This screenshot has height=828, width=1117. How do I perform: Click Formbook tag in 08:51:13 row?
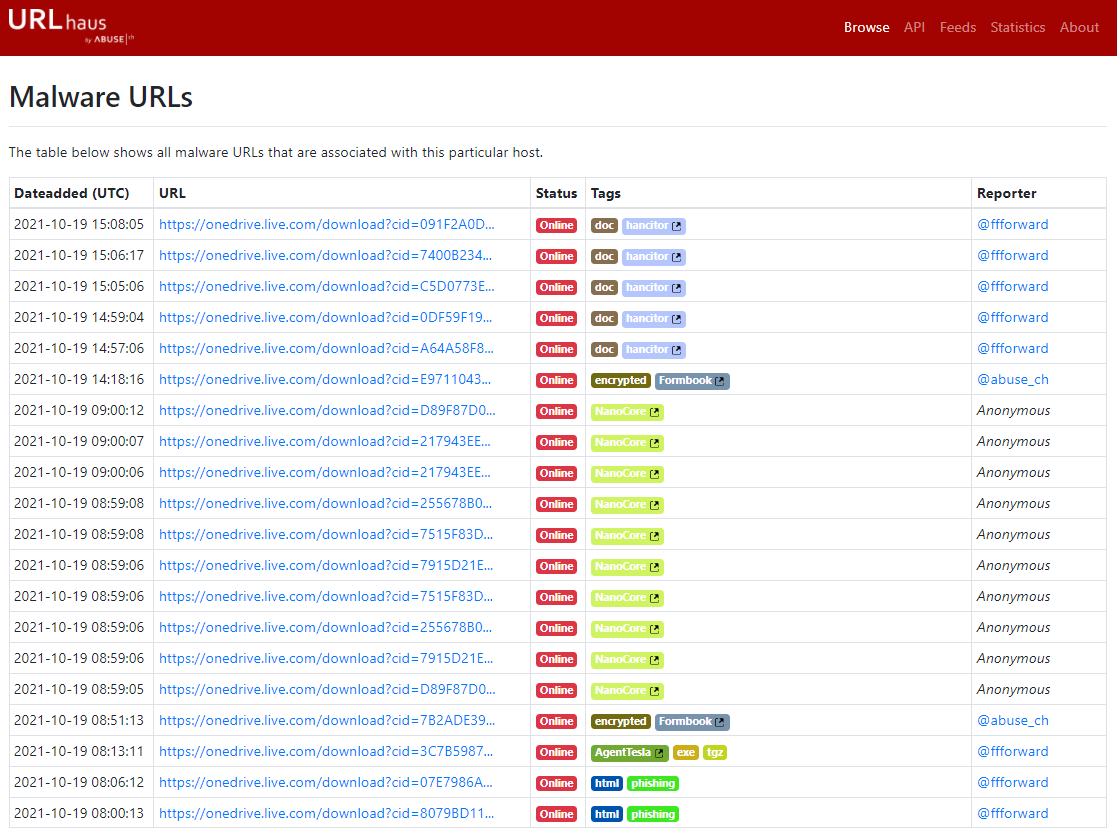[x=692, y=722]
